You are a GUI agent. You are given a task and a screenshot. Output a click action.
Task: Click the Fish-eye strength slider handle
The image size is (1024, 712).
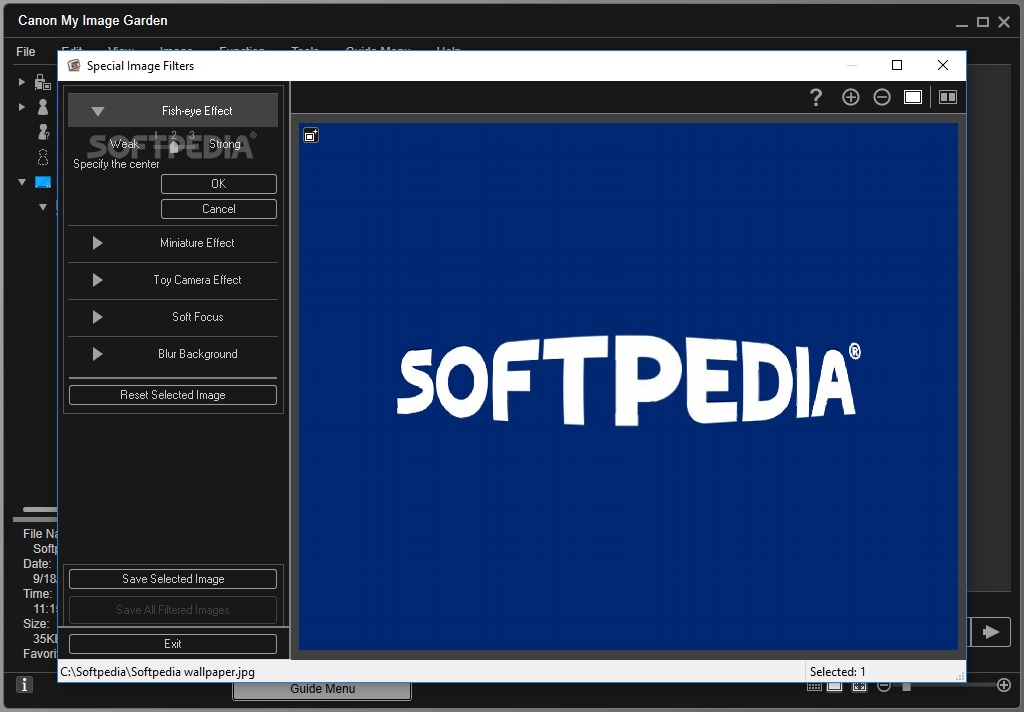coord(174,147)
